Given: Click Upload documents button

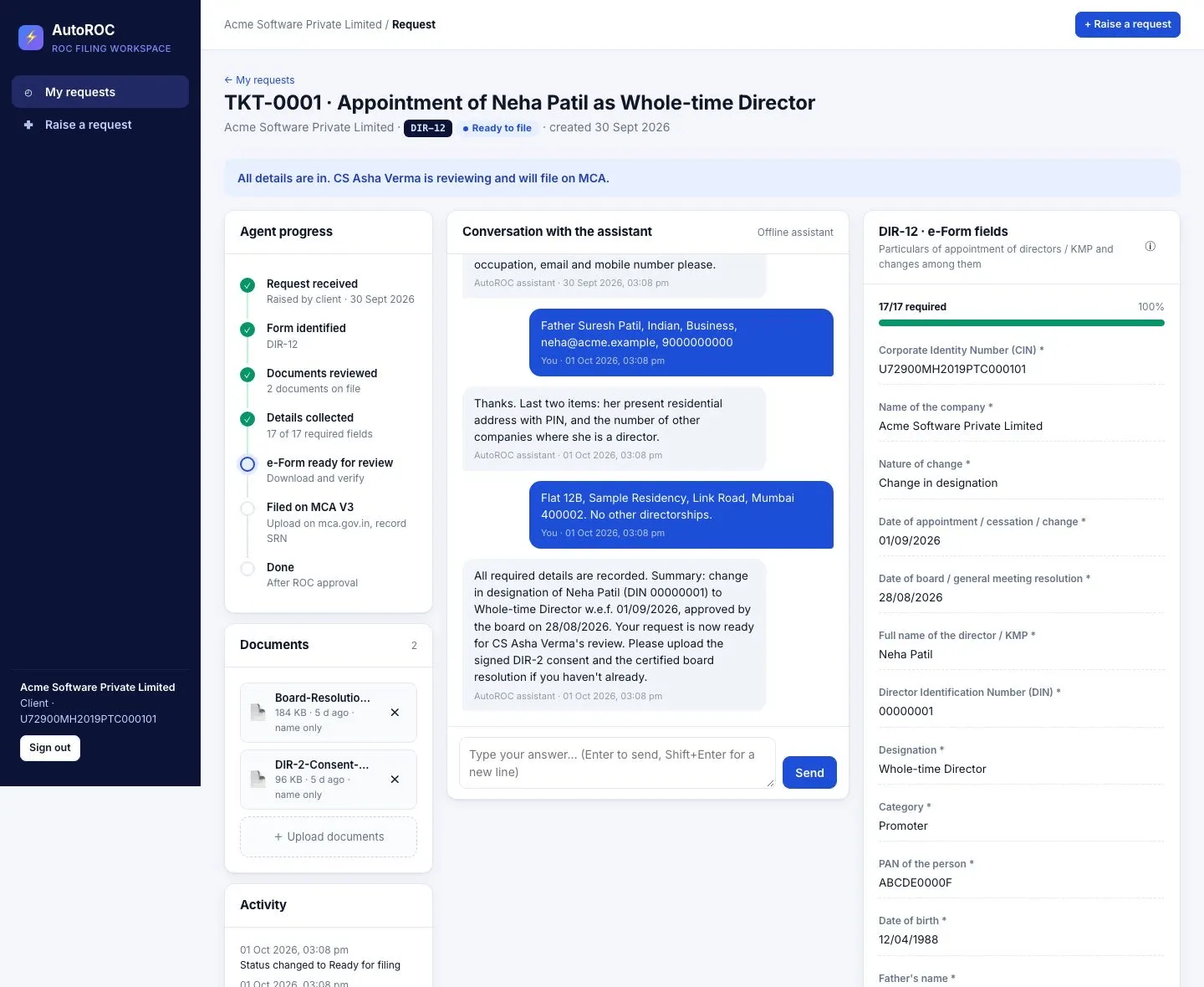Looking at the screenshot, I should [x=329, y=837].
